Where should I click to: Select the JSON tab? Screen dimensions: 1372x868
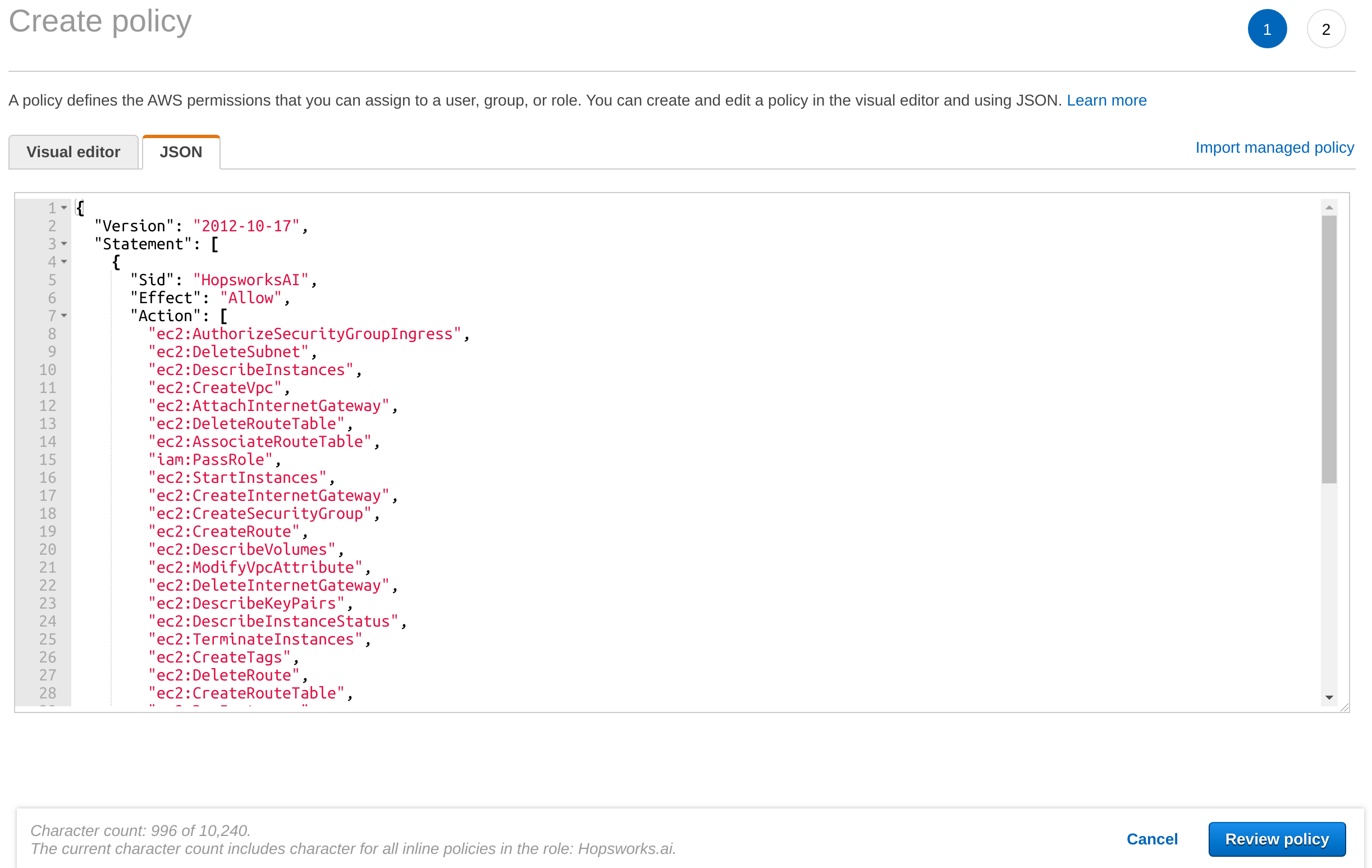point(181,152)
